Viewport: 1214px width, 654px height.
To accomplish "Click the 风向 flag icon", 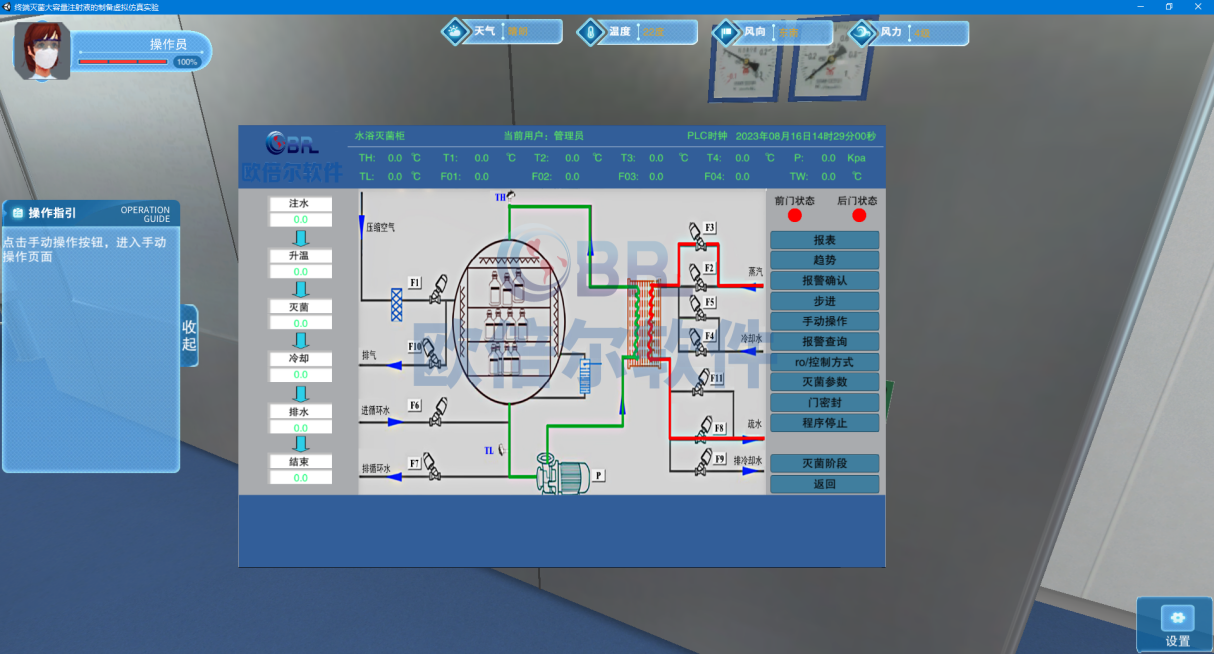I will (x=725, y=32).
